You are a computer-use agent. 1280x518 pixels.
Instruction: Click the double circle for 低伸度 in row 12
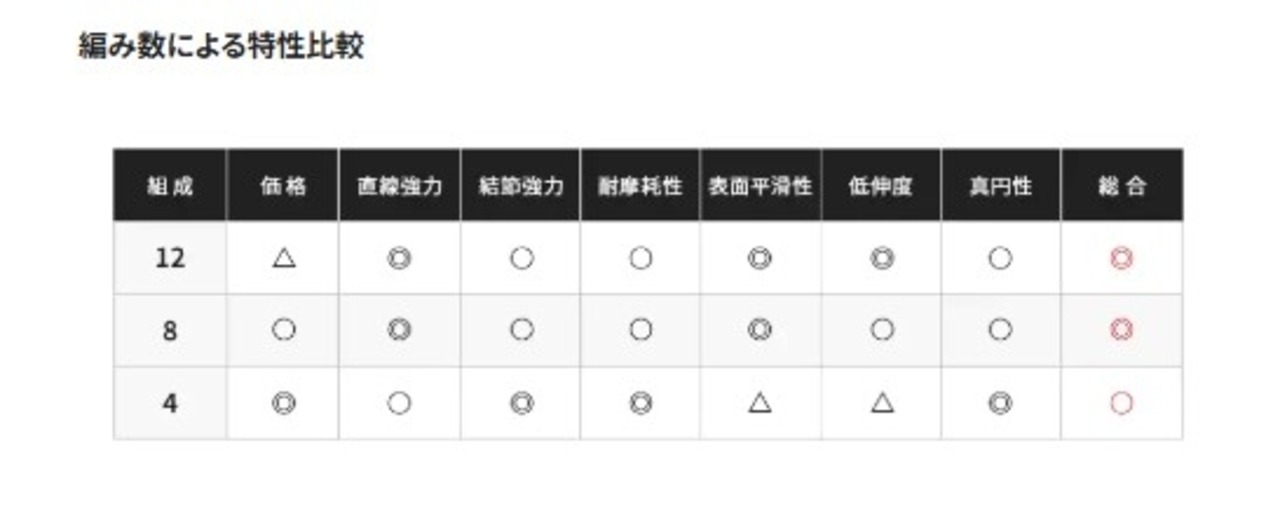click(881, 259)
